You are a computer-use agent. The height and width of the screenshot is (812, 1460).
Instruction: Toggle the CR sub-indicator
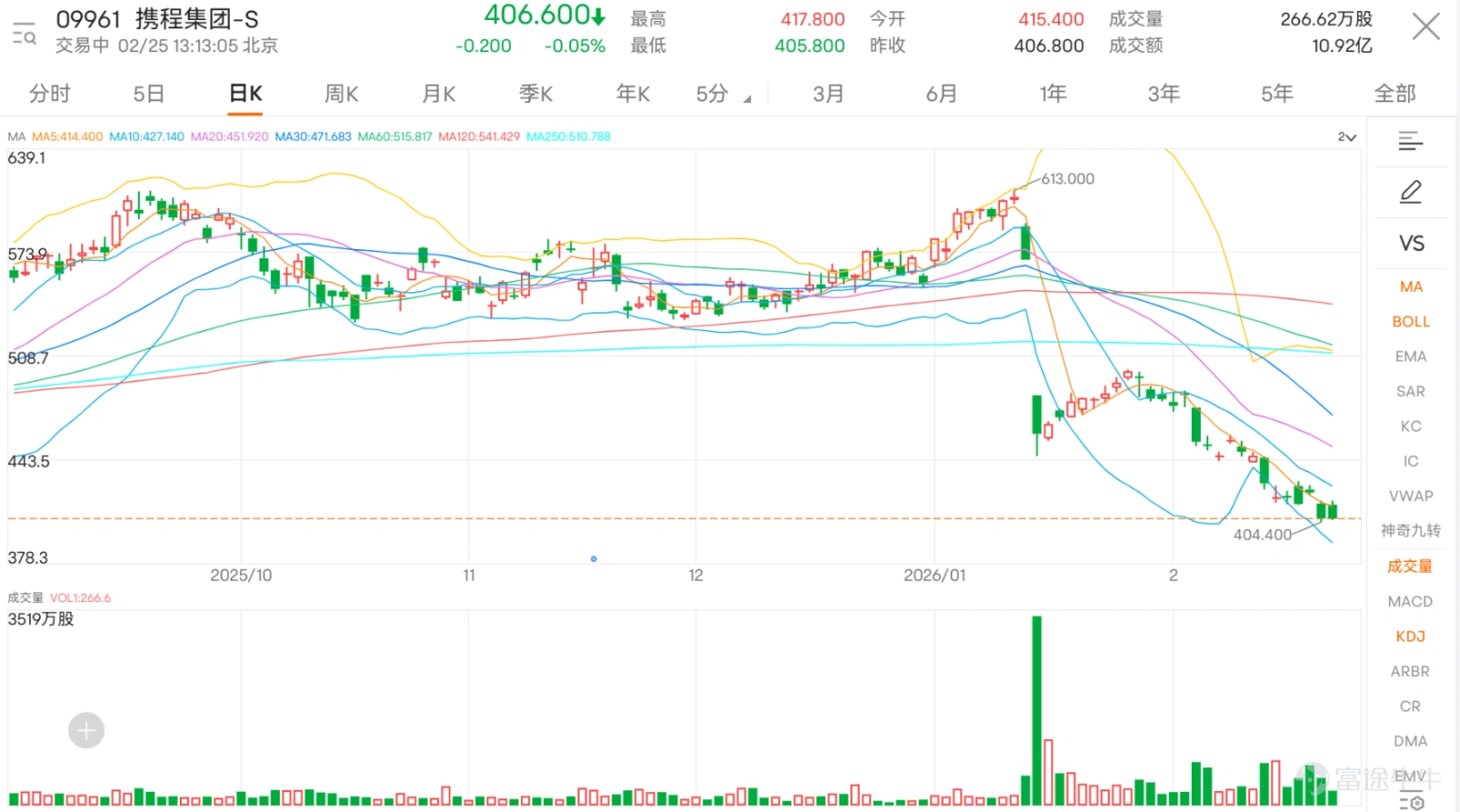[x=1410, y=706]
